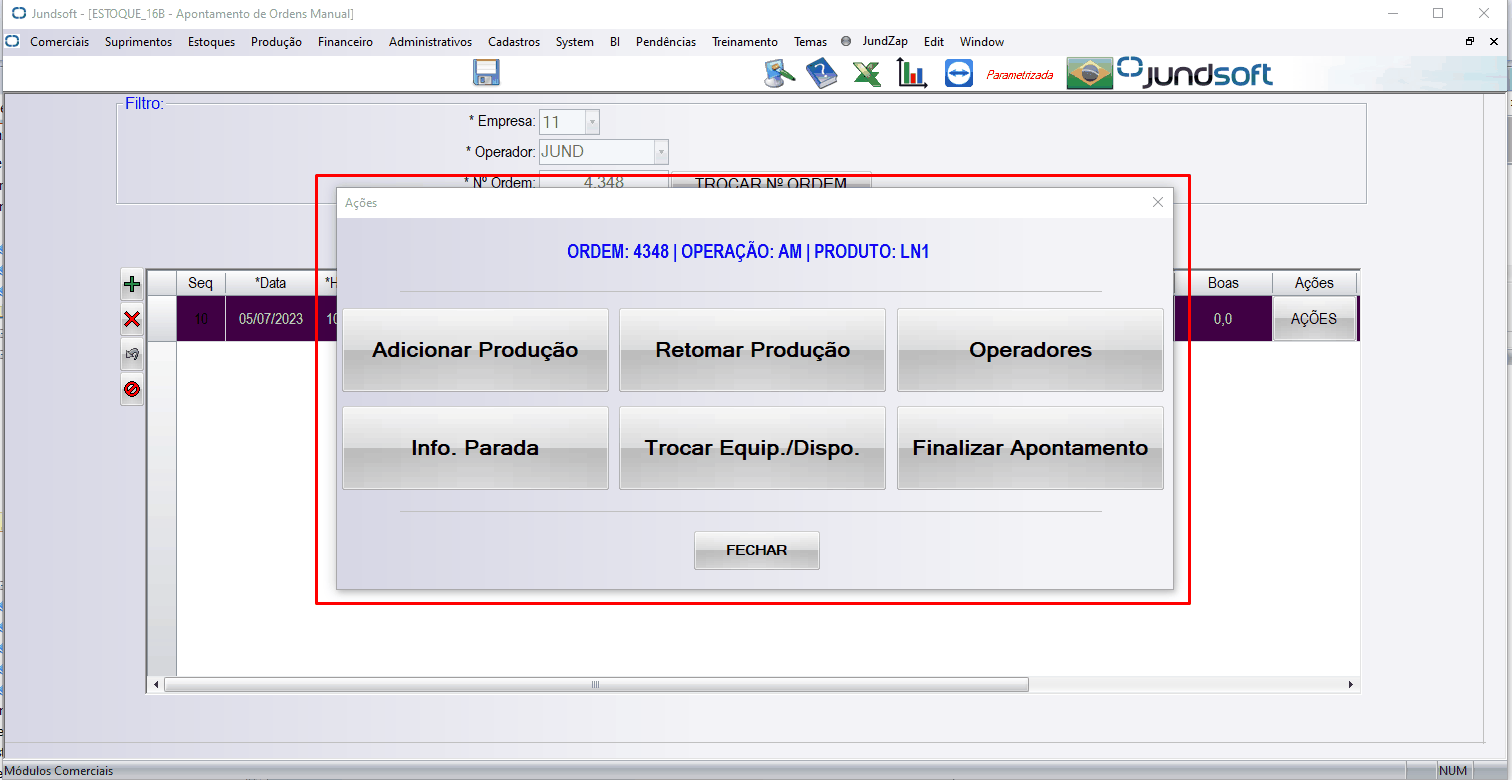This screenshot has width=1512, height=780.
Task: Open the Treinamento menu
Action: (745, 42)
